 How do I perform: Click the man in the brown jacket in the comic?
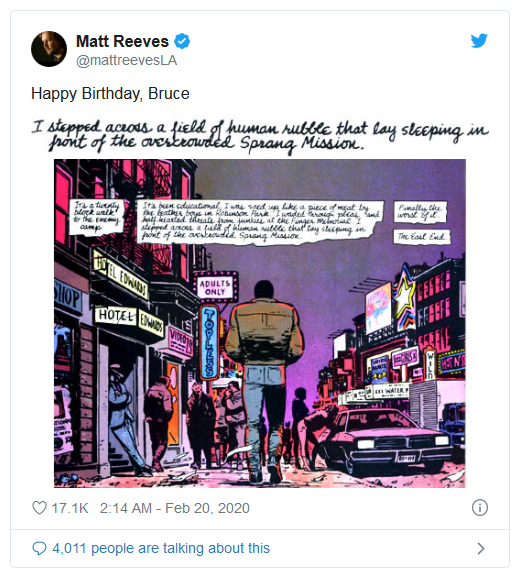[x=264, y=382]
